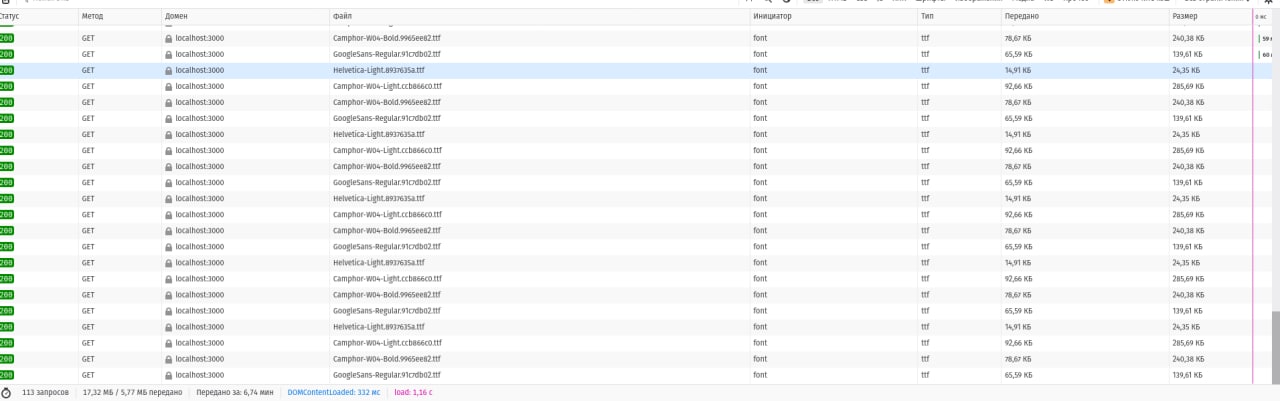Click the 113 запросов status bar entry
The height and width of the screenshot is (401, 1280).
pos(45,393)
